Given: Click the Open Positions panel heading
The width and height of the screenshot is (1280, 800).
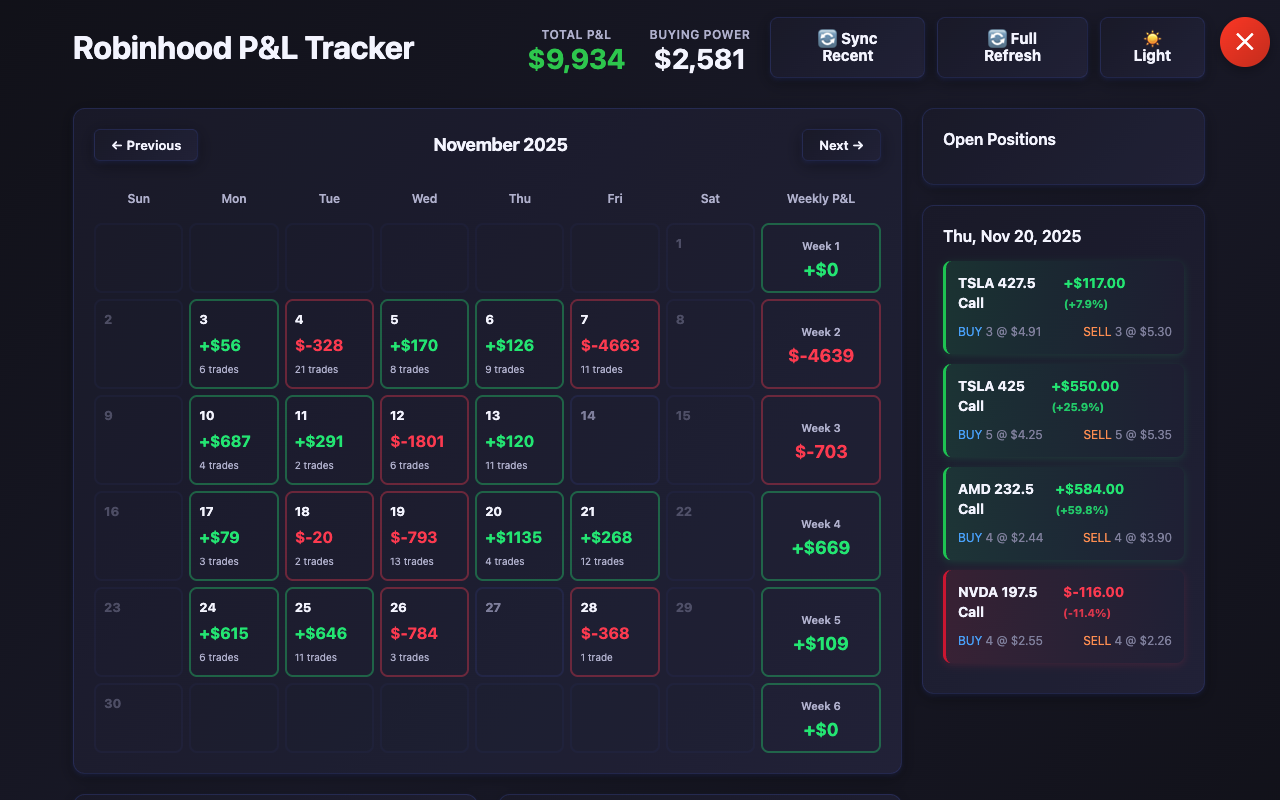Looking at the screenshot, I should click(x=999, y=139).
